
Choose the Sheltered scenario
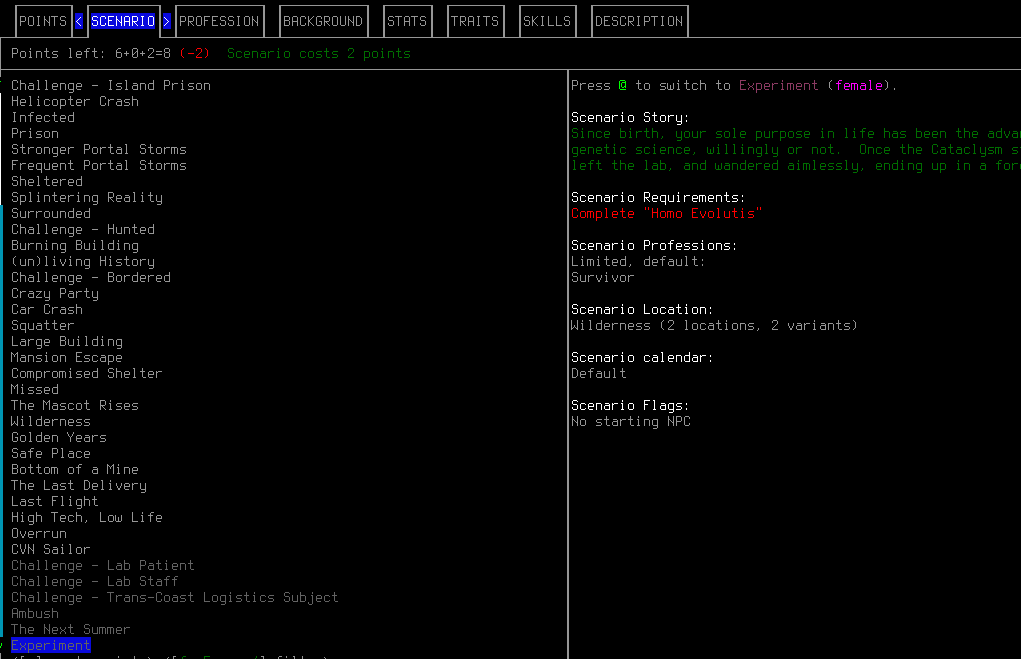tap(47, 181)
